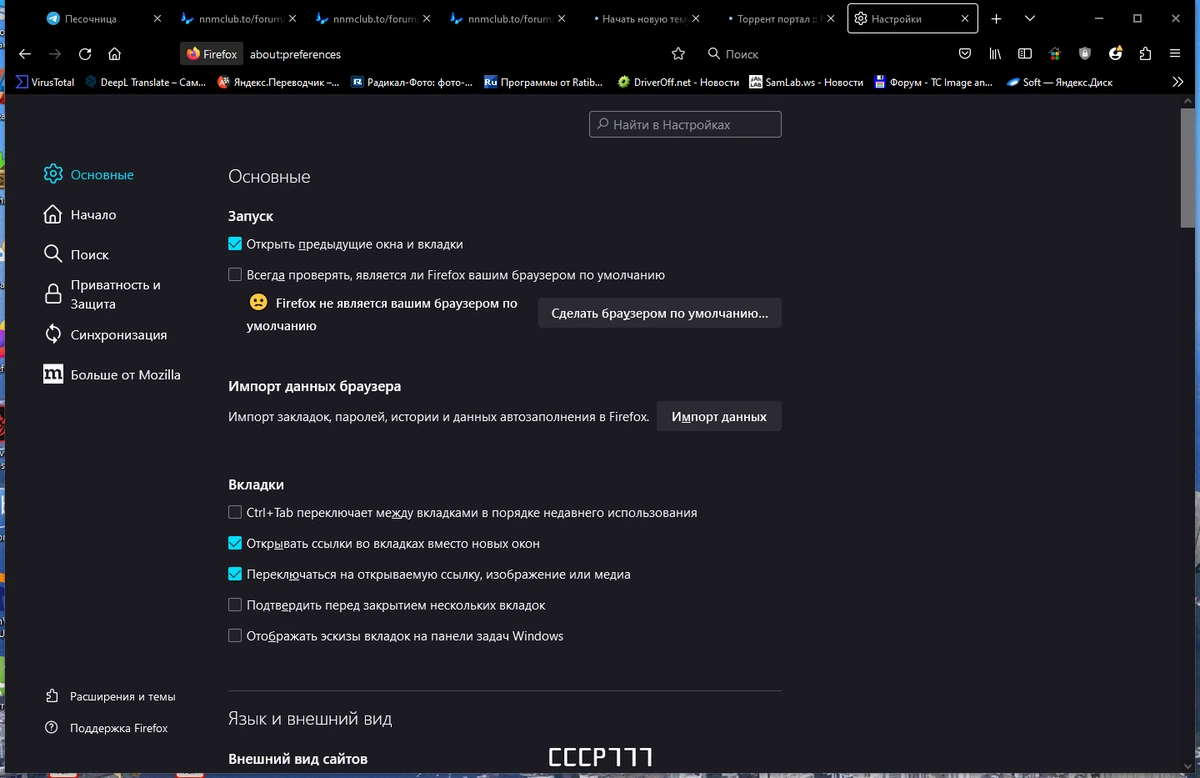Focus the Поиск search bar in toolbar

[x=820, y=54]
